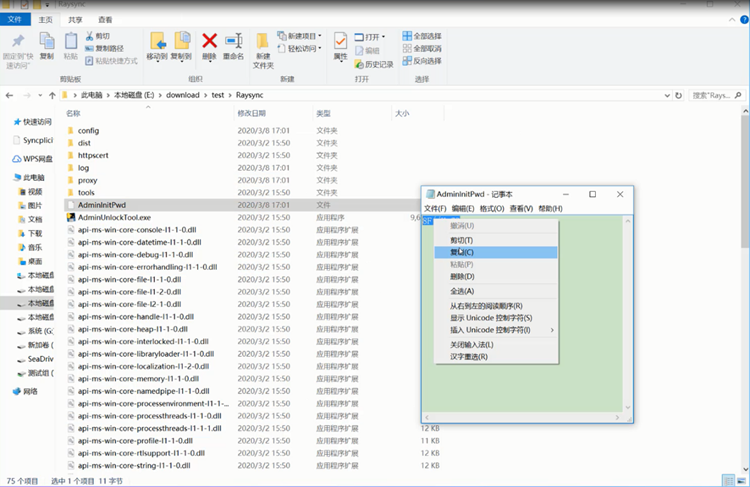Click the Raysync search box
The height and width of the screenshot is (487, 750).
(714, 95)
